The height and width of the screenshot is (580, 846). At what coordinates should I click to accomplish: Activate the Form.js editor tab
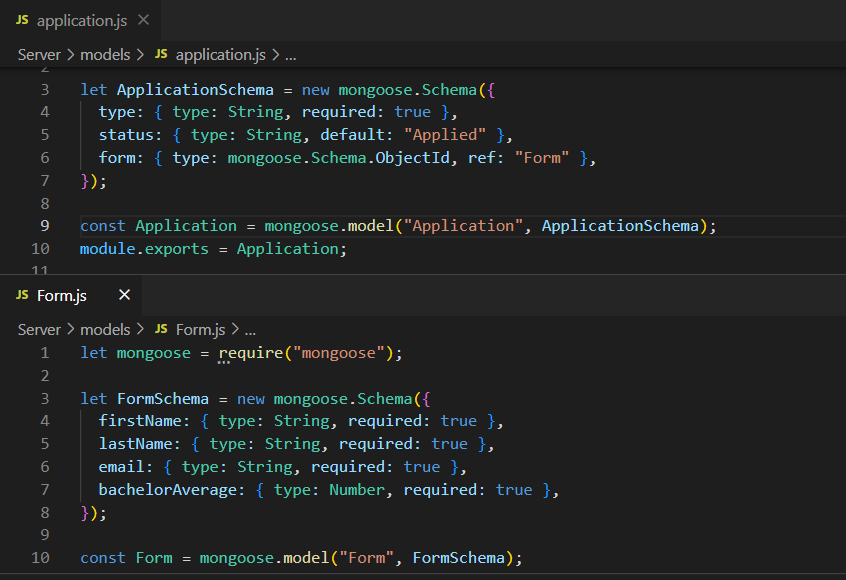point(62,295)
